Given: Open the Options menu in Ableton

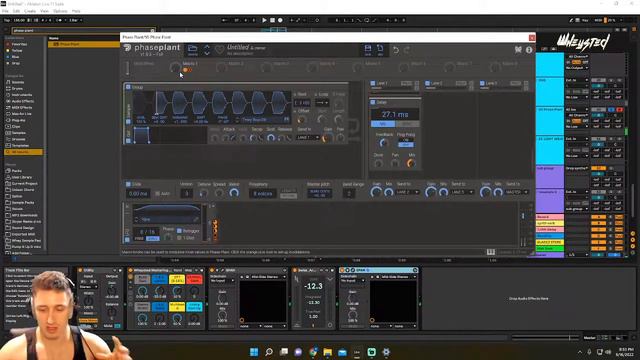Looking at the screenshot, I should coord(60,11).
